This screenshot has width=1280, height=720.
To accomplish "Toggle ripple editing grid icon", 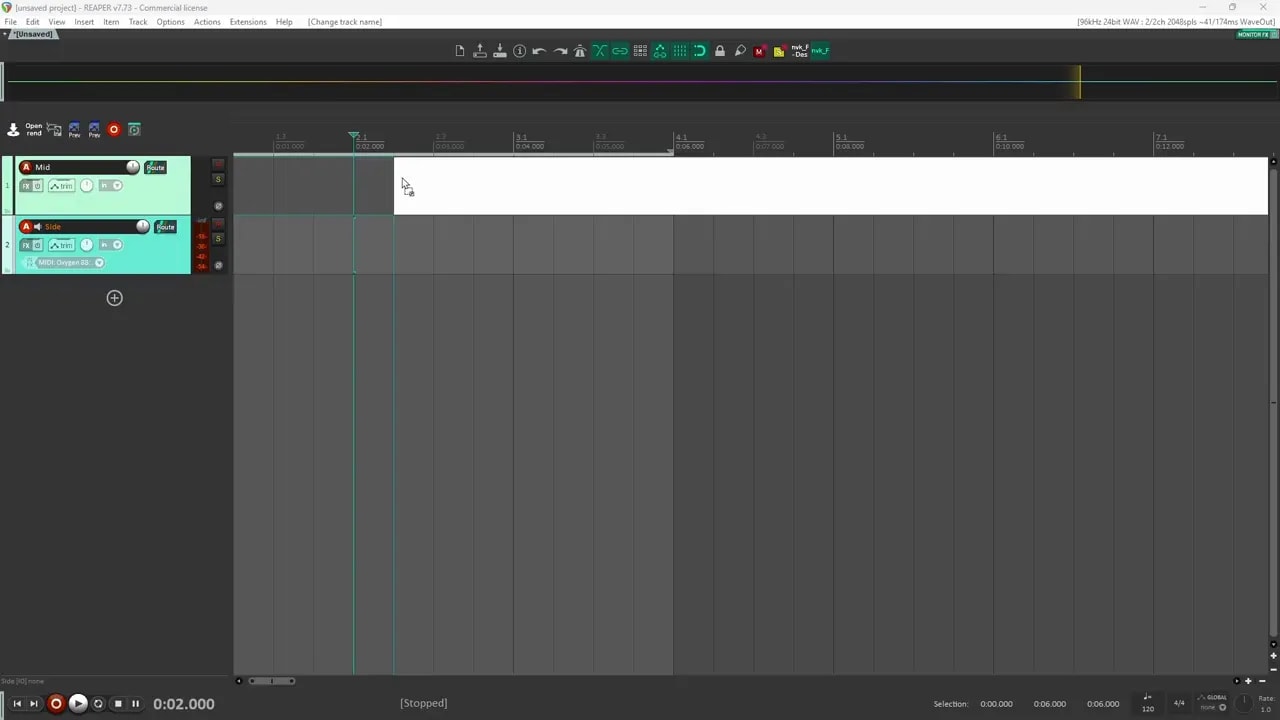I will tap(640, 51).
